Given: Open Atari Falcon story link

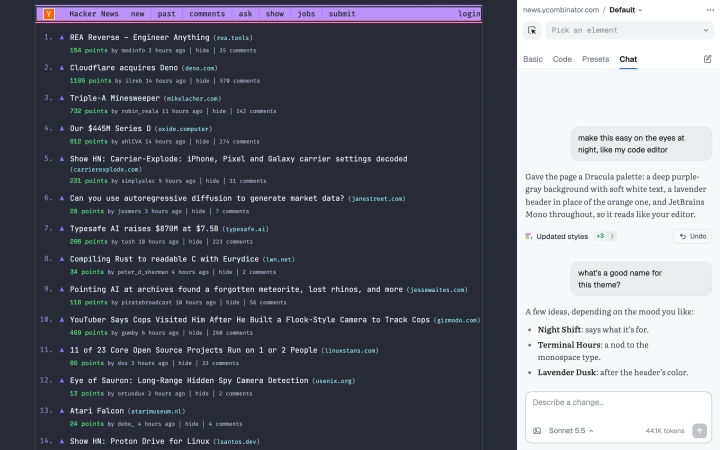Looking at the screenshot, I should 96,411.
